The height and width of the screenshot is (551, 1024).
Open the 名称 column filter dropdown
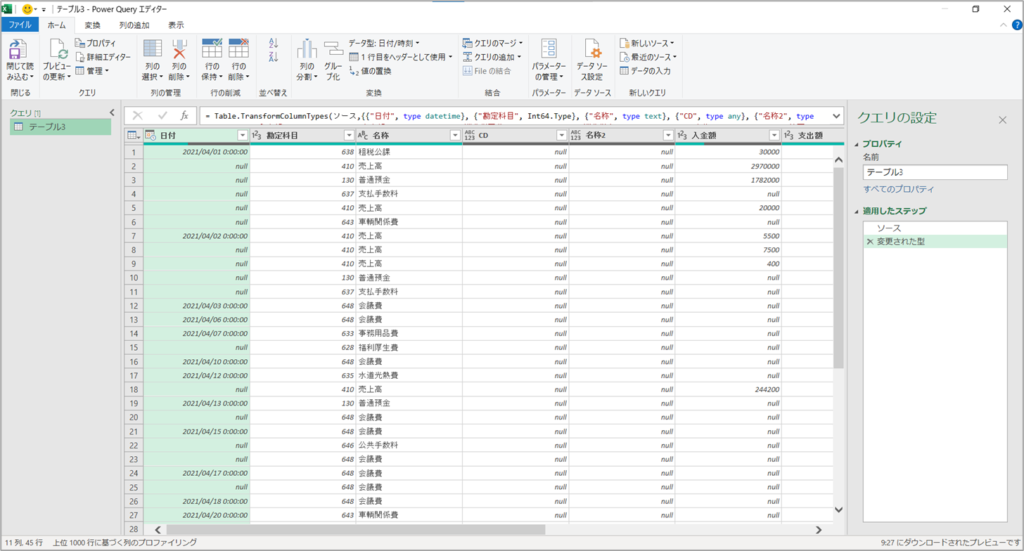(x=455, y=135)
